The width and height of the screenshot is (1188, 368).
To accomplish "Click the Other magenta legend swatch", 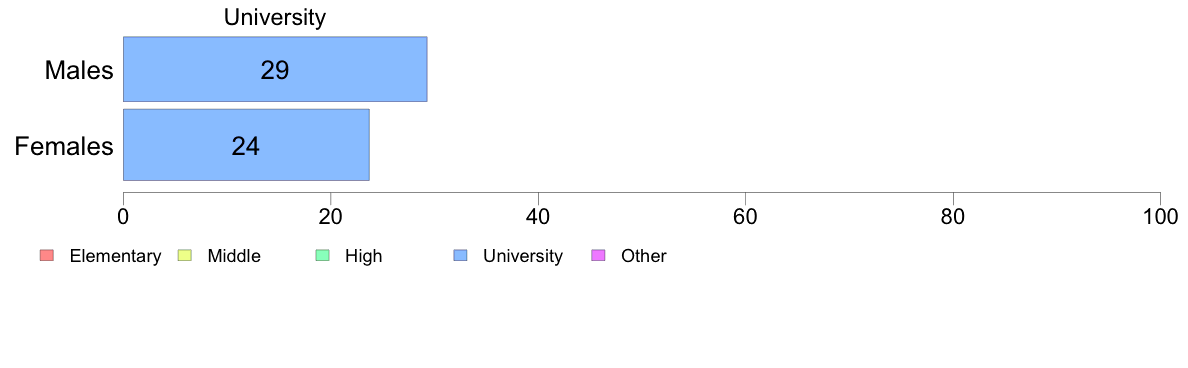I will click(596, 256).
